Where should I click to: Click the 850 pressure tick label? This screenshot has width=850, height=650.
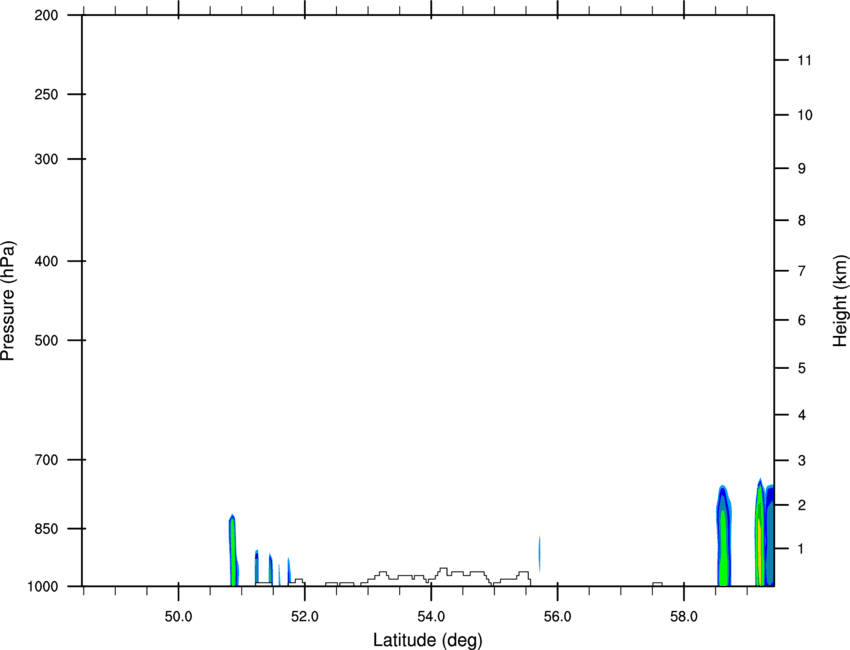pos(46,529)
